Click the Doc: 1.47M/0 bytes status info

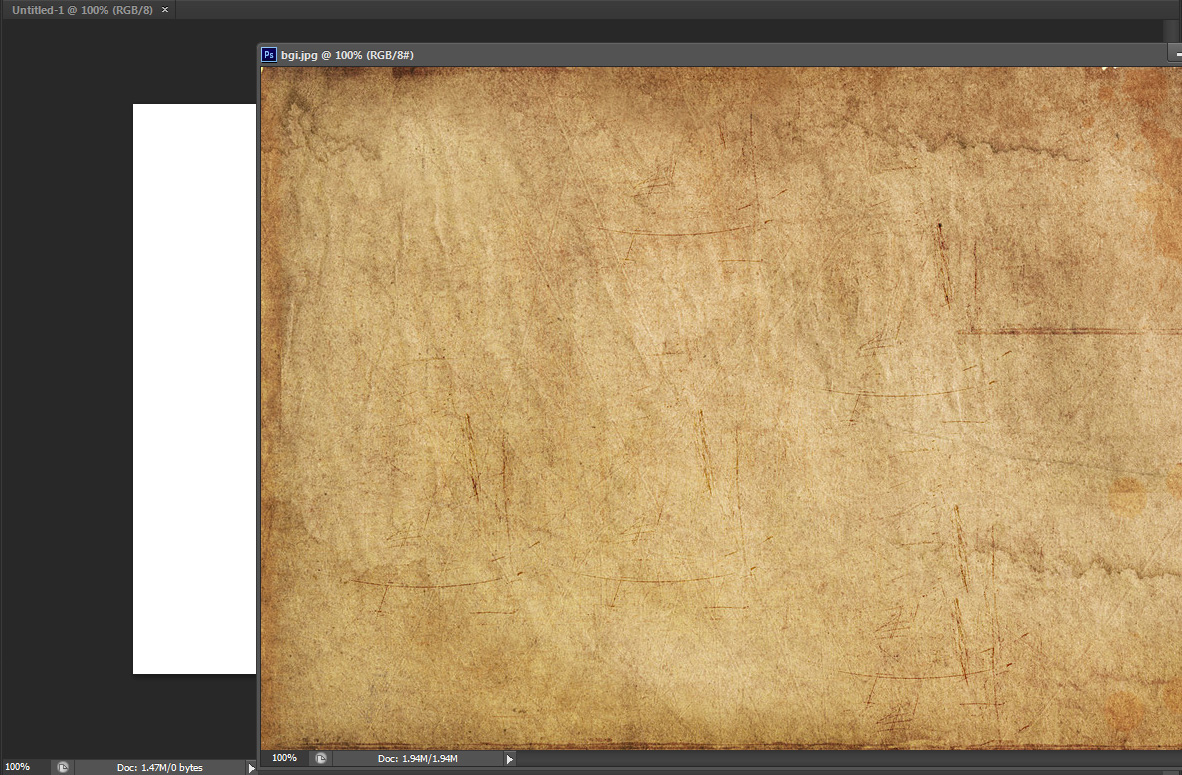click(160, 767)
